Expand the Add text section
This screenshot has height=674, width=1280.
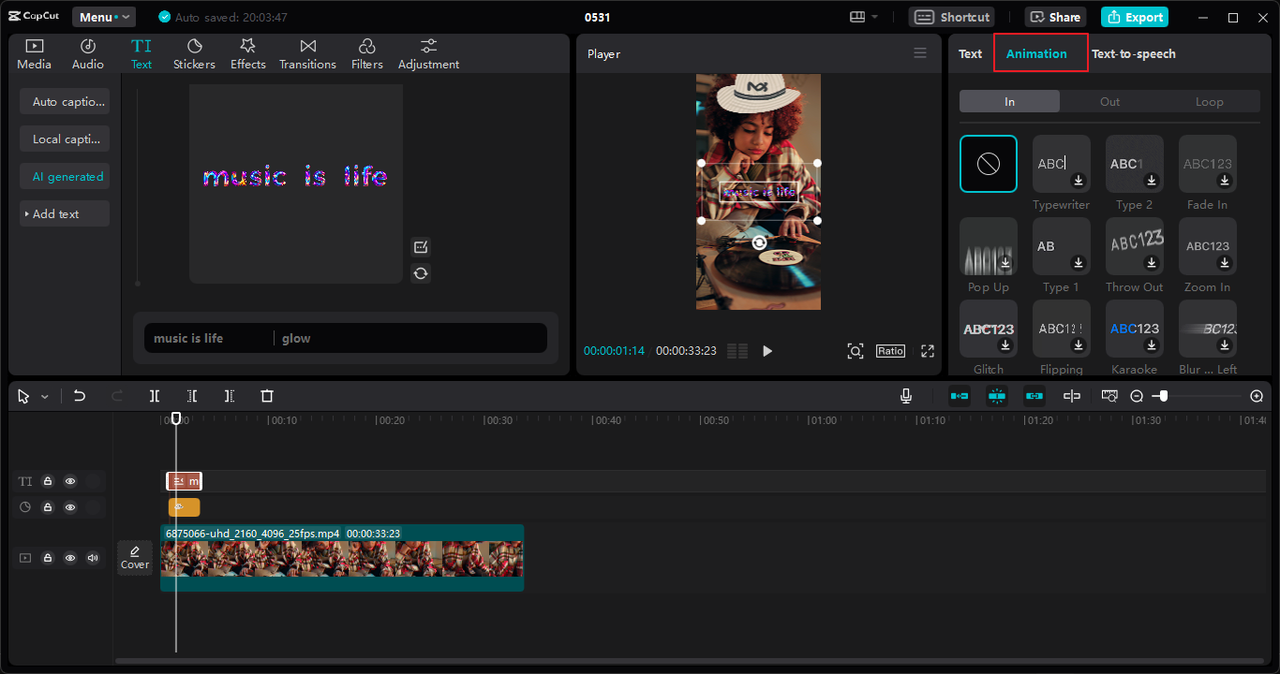pyautogui.click(x=64, y=214)
